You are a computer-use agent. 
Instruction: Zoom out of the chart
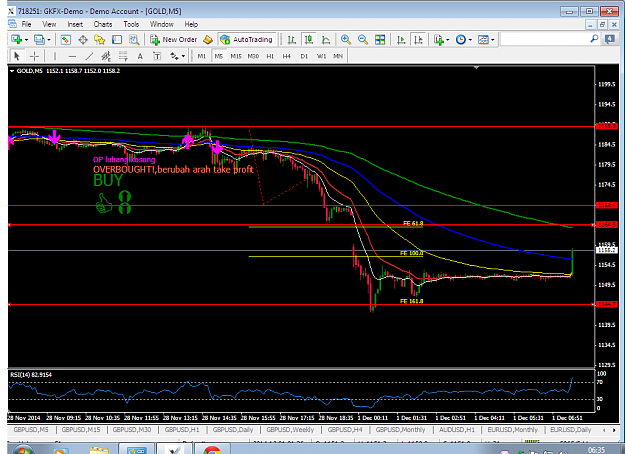(x=363, y=39)
